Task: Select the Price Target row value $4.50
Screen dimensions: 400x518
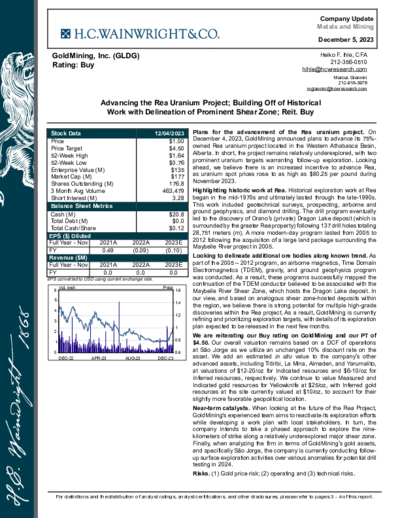Action: tap(176, 148)
